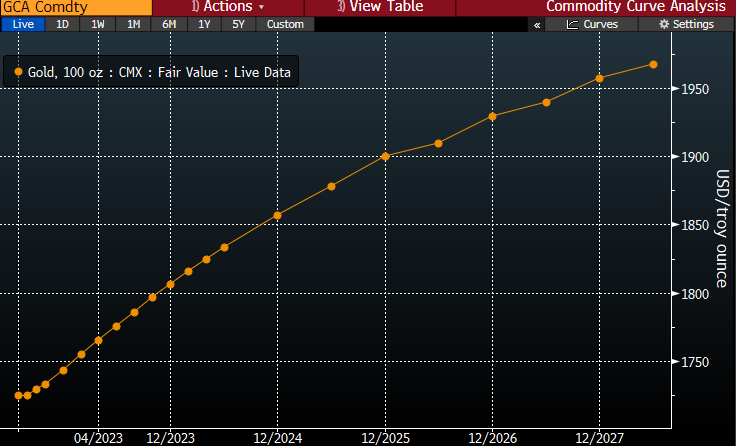Click the Gold 100 oz legend label
736x446 pixels.
coord(159,72)
